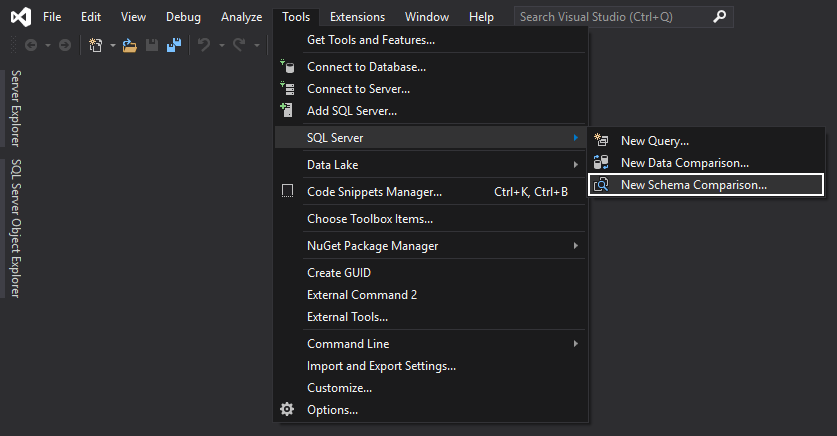Click the Save All icon
The height and width of the screenshot is (436, 837).
[x=174, y=45]
